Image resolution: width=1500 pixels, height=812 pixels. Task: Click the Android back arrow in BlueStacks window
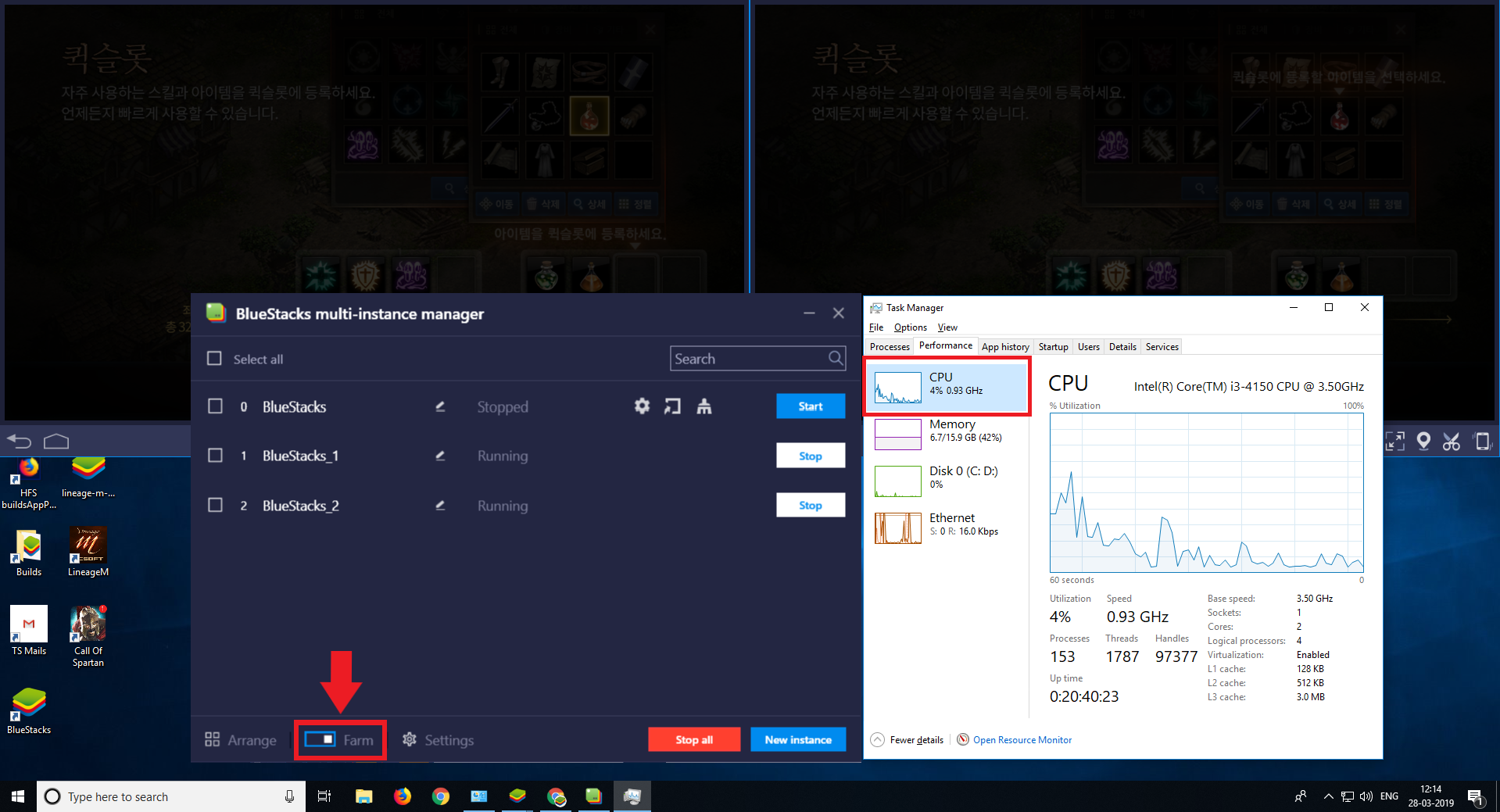[19, 442]
